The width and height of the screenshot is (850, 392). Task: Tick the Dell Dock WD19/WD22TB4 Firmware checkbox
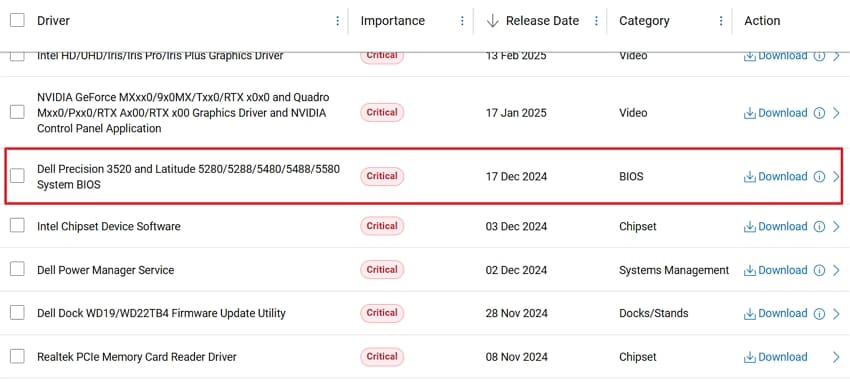click(17, 313)
